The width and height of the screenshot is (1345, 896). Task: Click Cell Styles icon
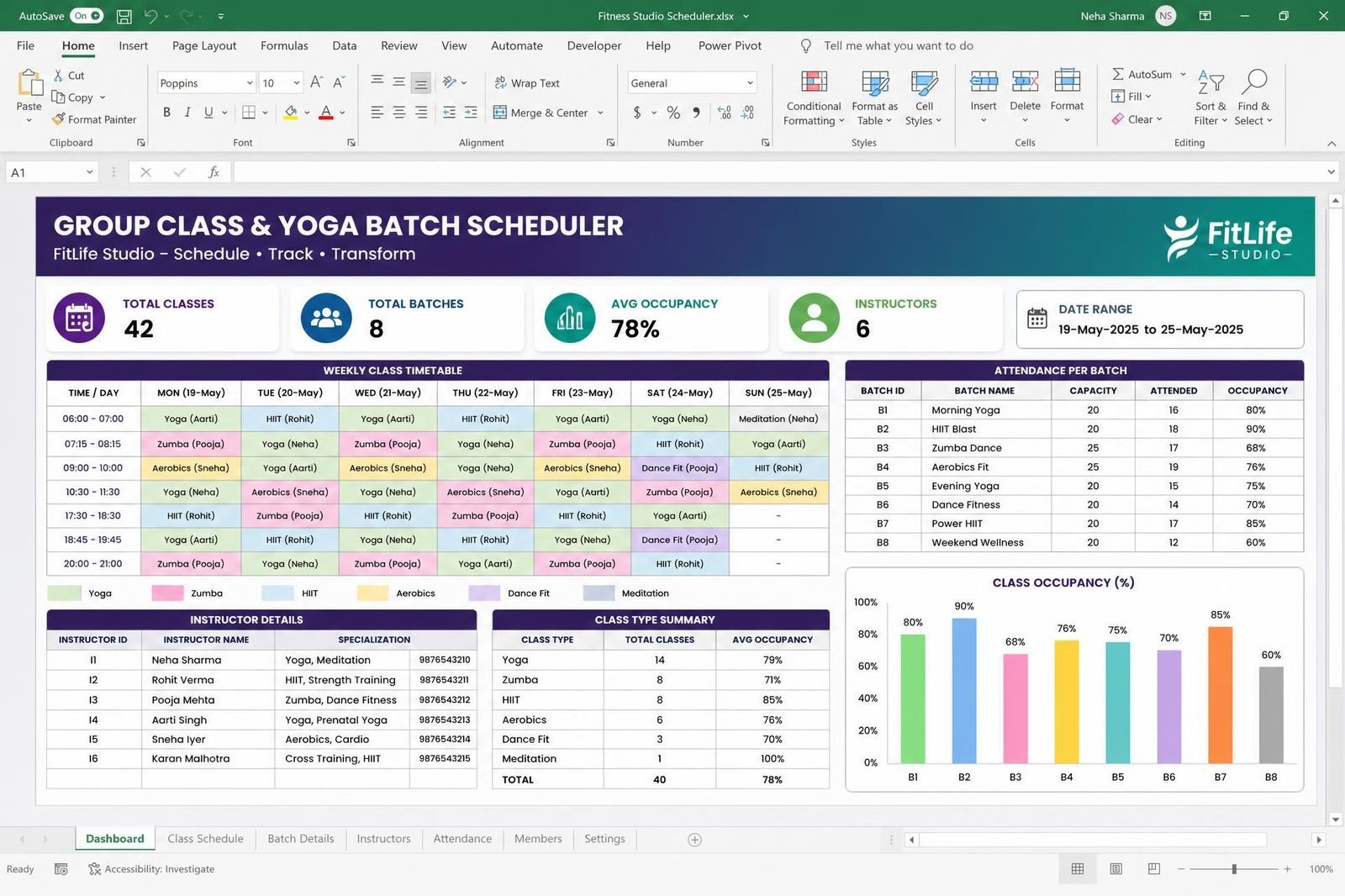tap(924, 82)
